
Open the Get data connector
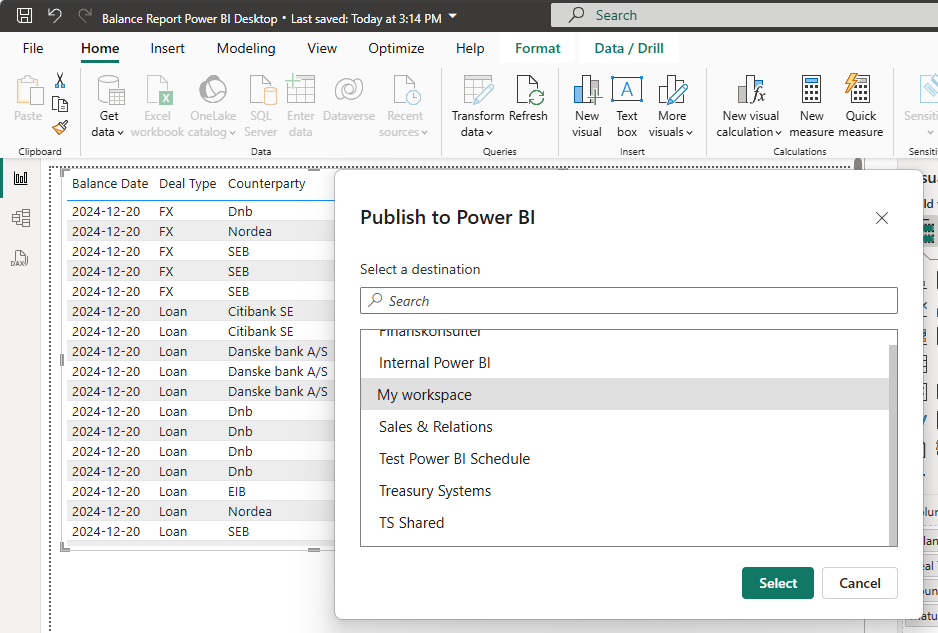coord(108,106)
